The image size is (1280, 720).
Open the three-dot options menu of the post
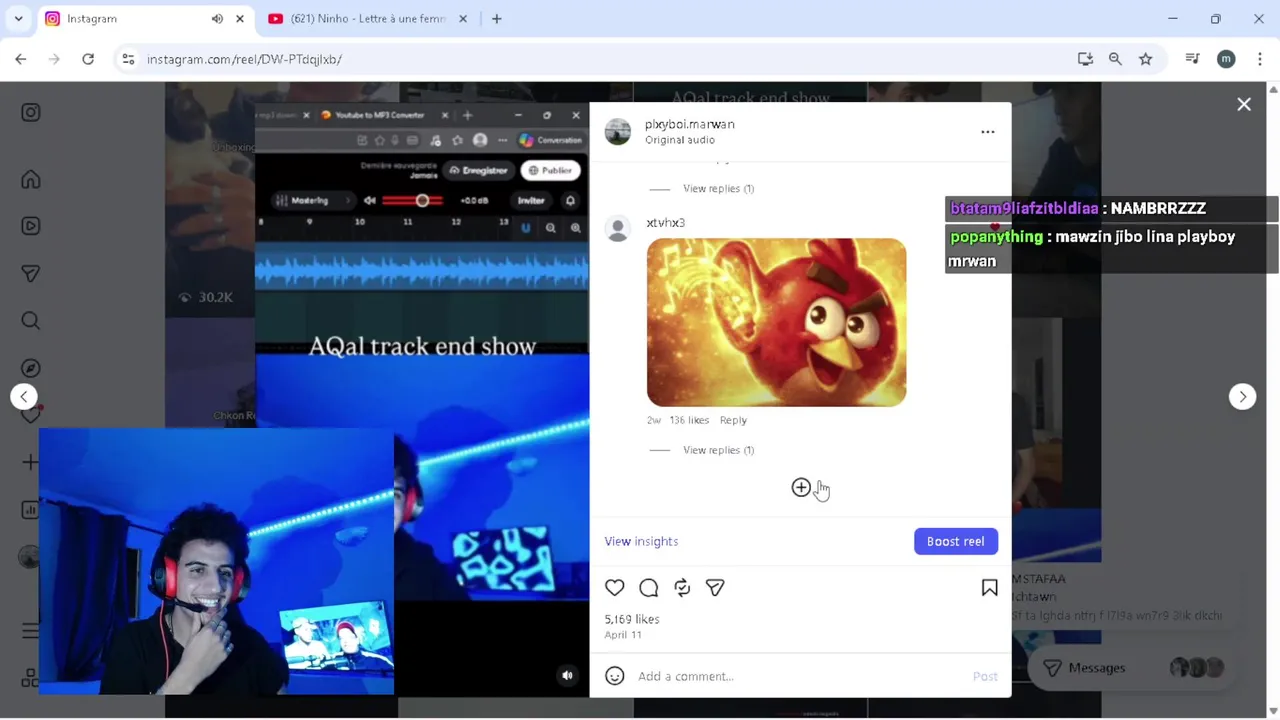[x=988, y=132]
